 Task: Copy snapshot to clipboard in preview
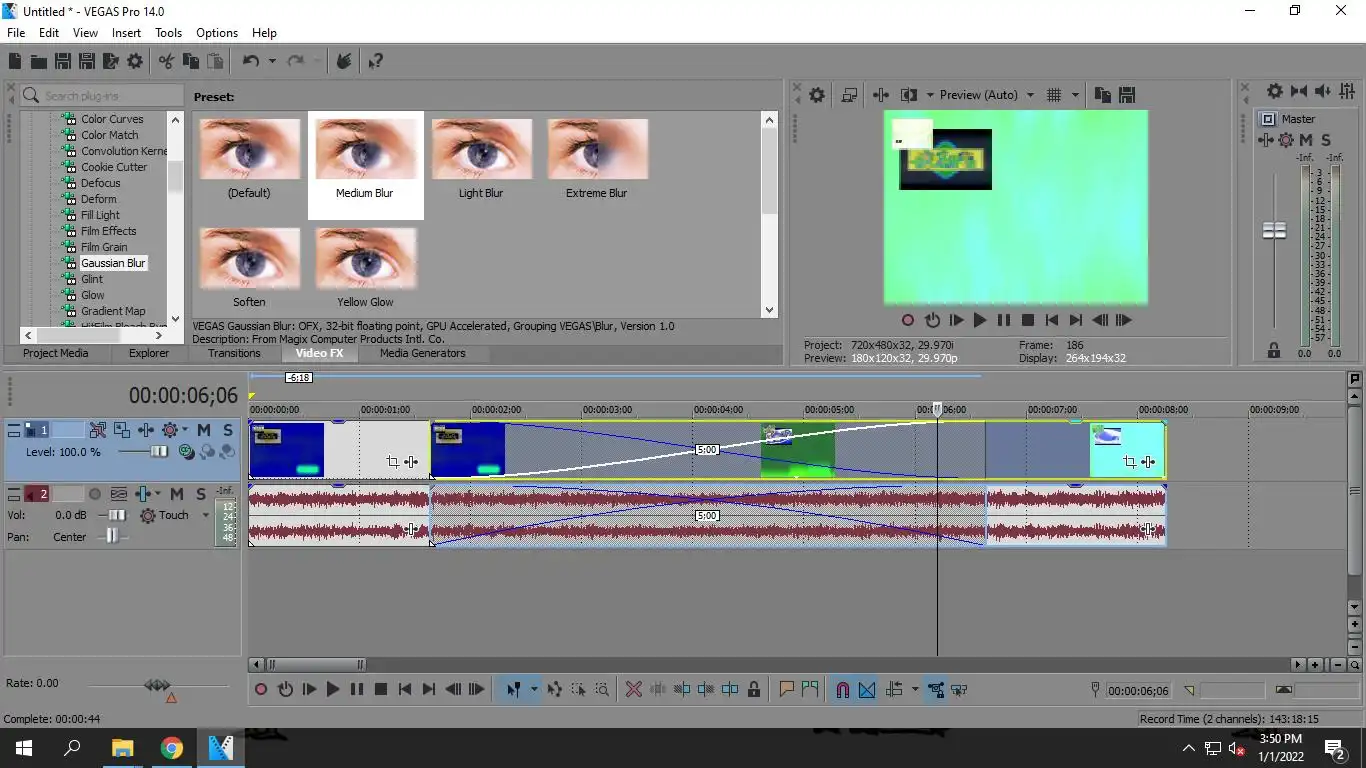pyautogui.click(x=1103, y=95)
